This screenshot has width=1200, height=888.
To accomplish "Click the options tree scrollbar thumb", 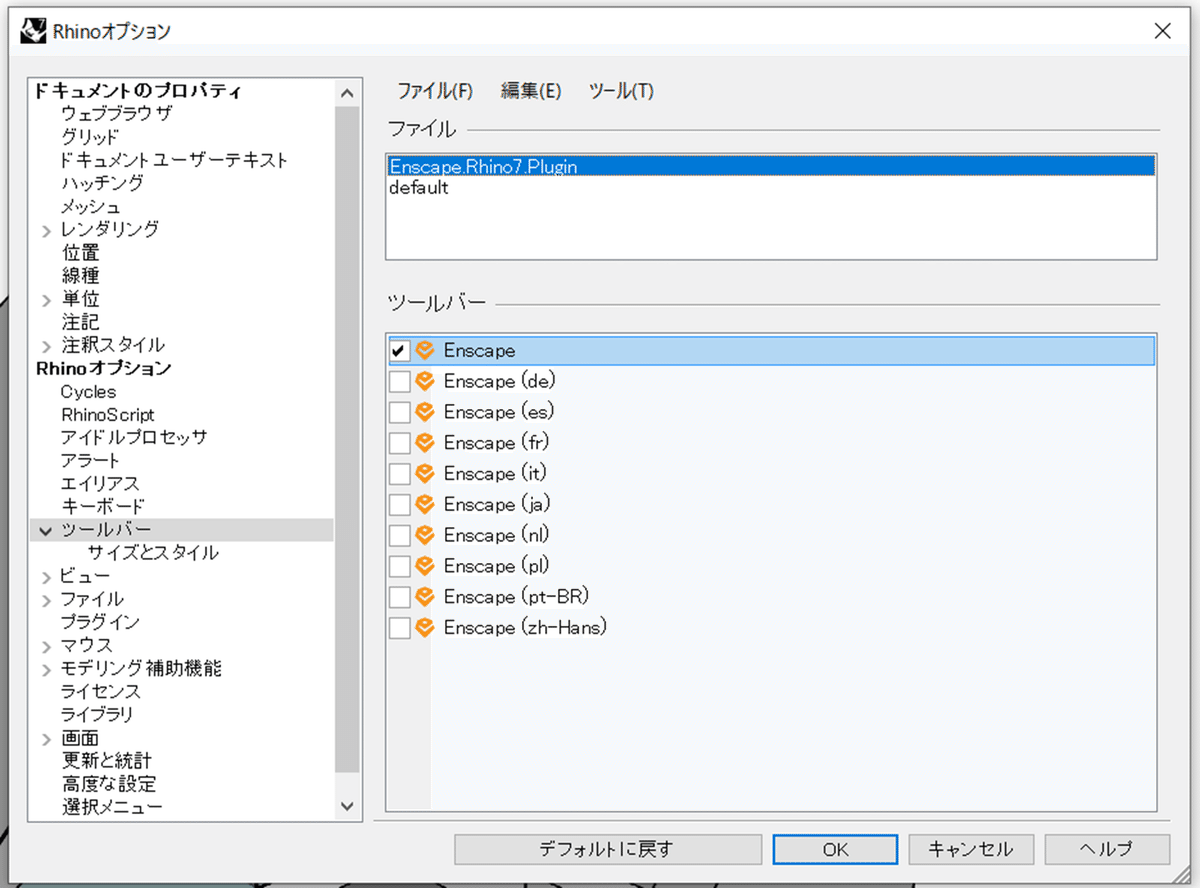I will click(x=347, y=440).
